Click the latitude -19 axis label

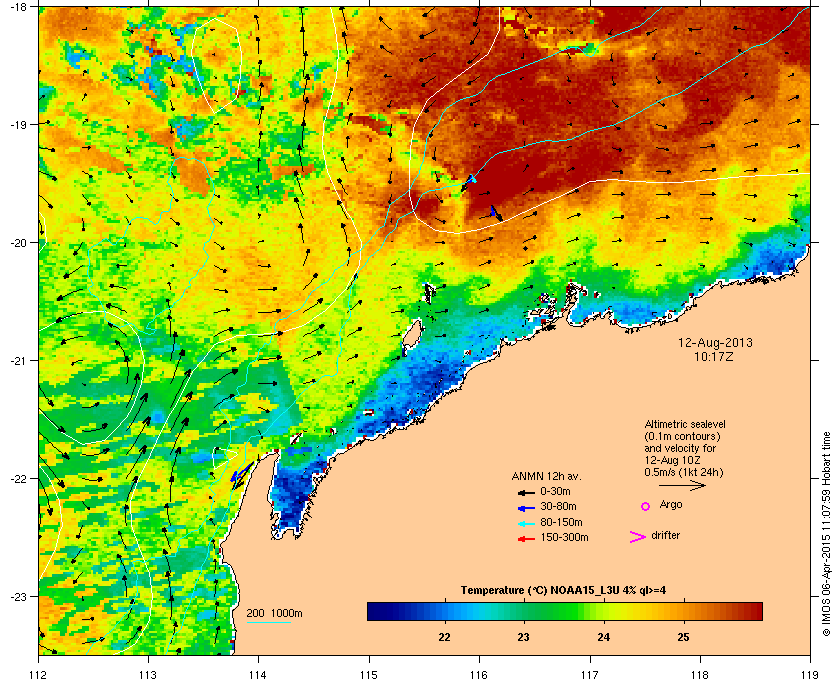point(17,124)
